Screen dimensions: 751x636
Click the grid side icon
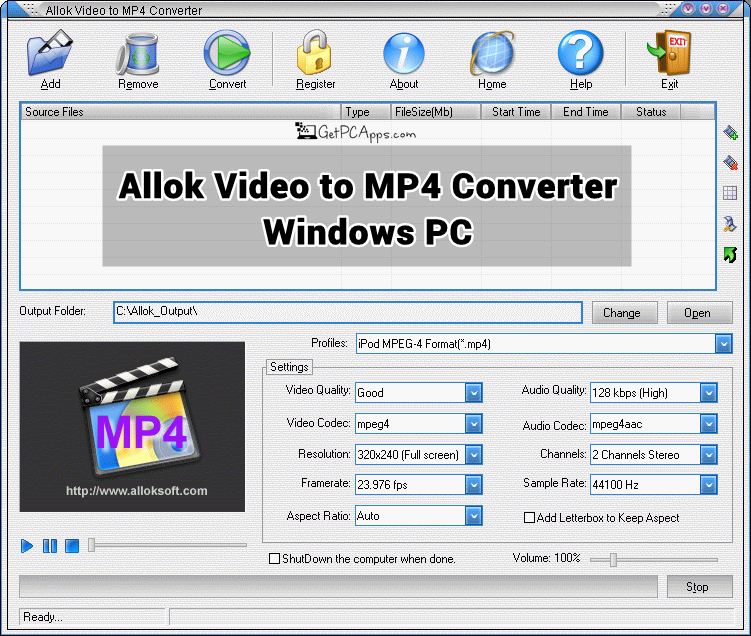click(729, 193)
